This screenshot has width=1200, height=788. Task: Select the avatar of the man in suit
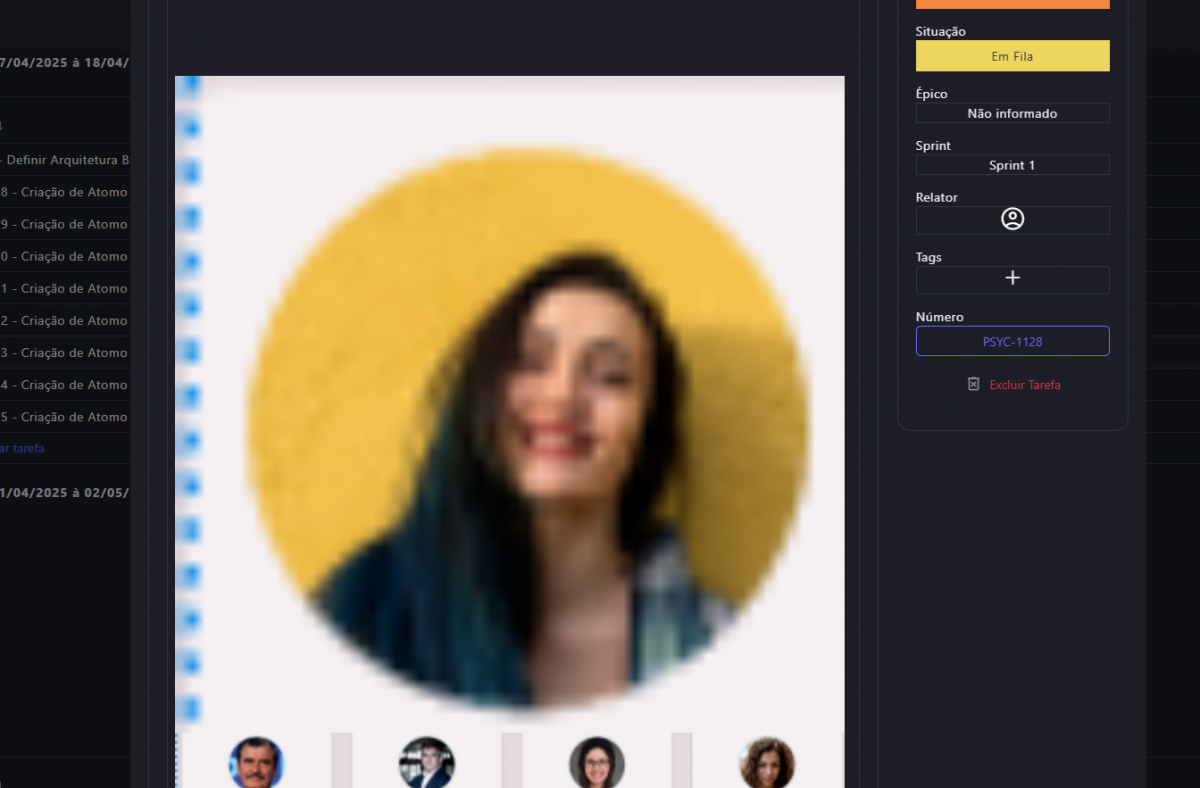tap(427, 763)
